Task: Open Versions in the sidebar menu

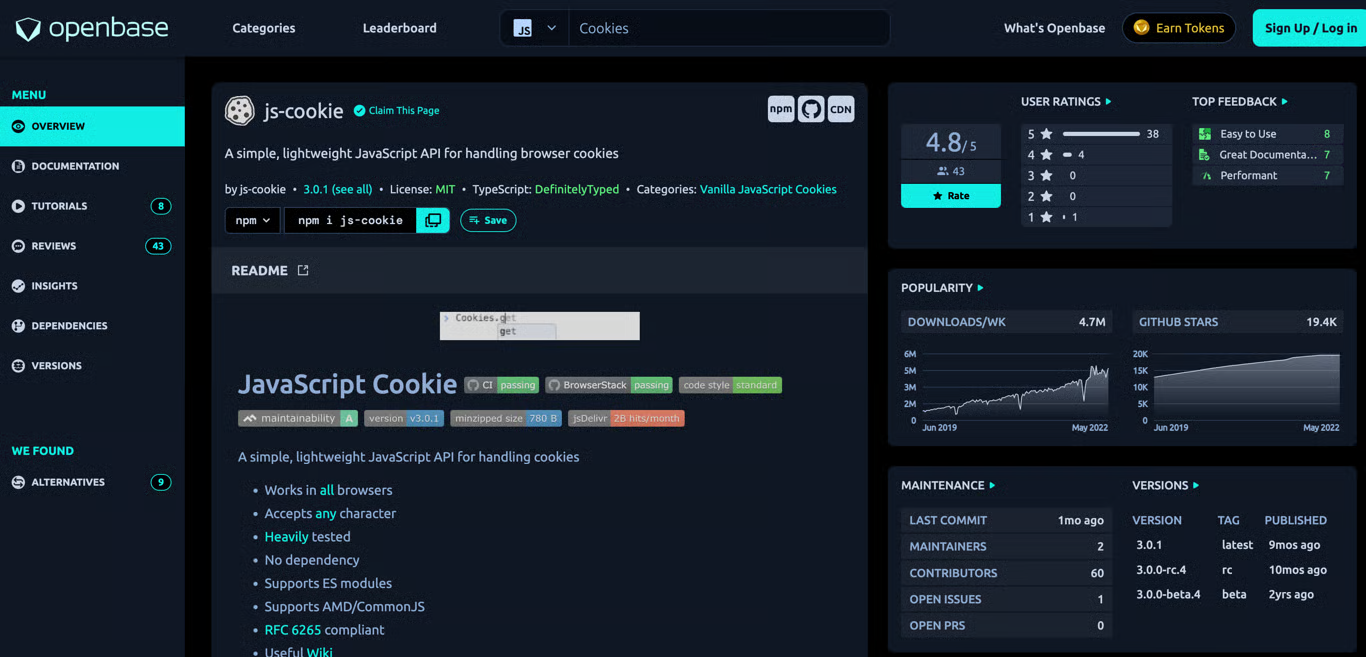Action: (x=92, y=366)
